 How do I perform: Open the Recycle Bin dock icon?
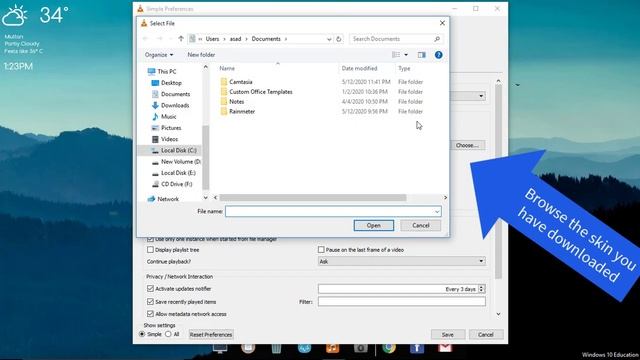point(276,348)
